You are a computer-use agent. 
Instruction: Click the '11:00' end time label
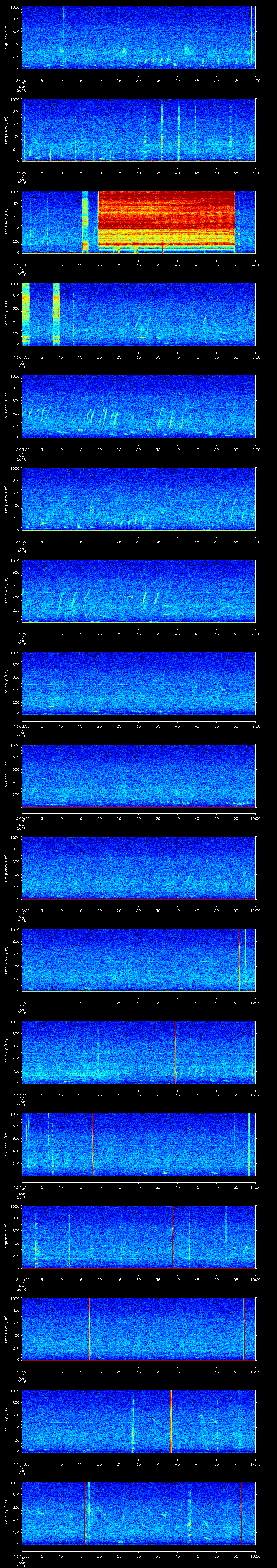[255, 910]
